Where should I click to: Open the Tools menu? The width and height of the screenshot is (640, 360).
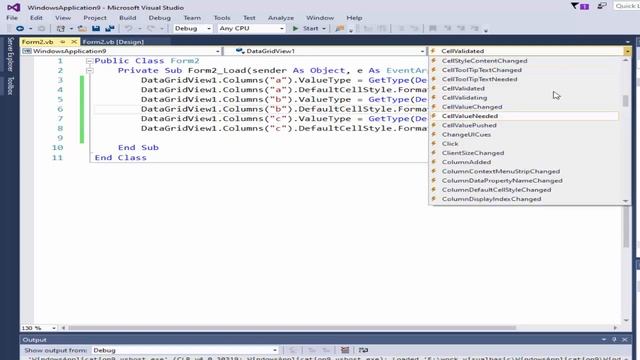tap(222, 18)
